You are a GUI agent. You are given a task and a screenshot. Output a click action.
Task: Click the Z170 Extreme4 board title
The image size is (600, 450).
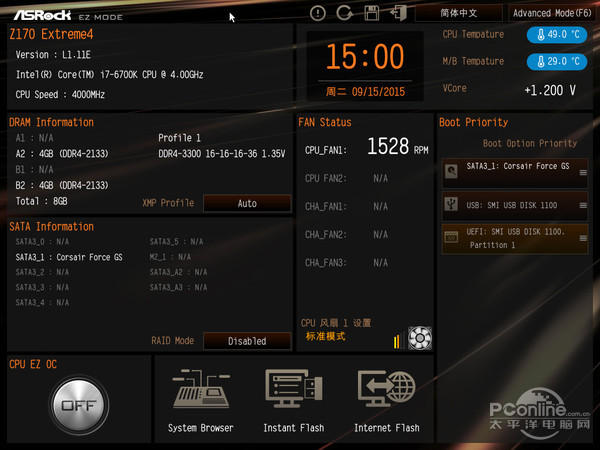[x=51, y=34]
